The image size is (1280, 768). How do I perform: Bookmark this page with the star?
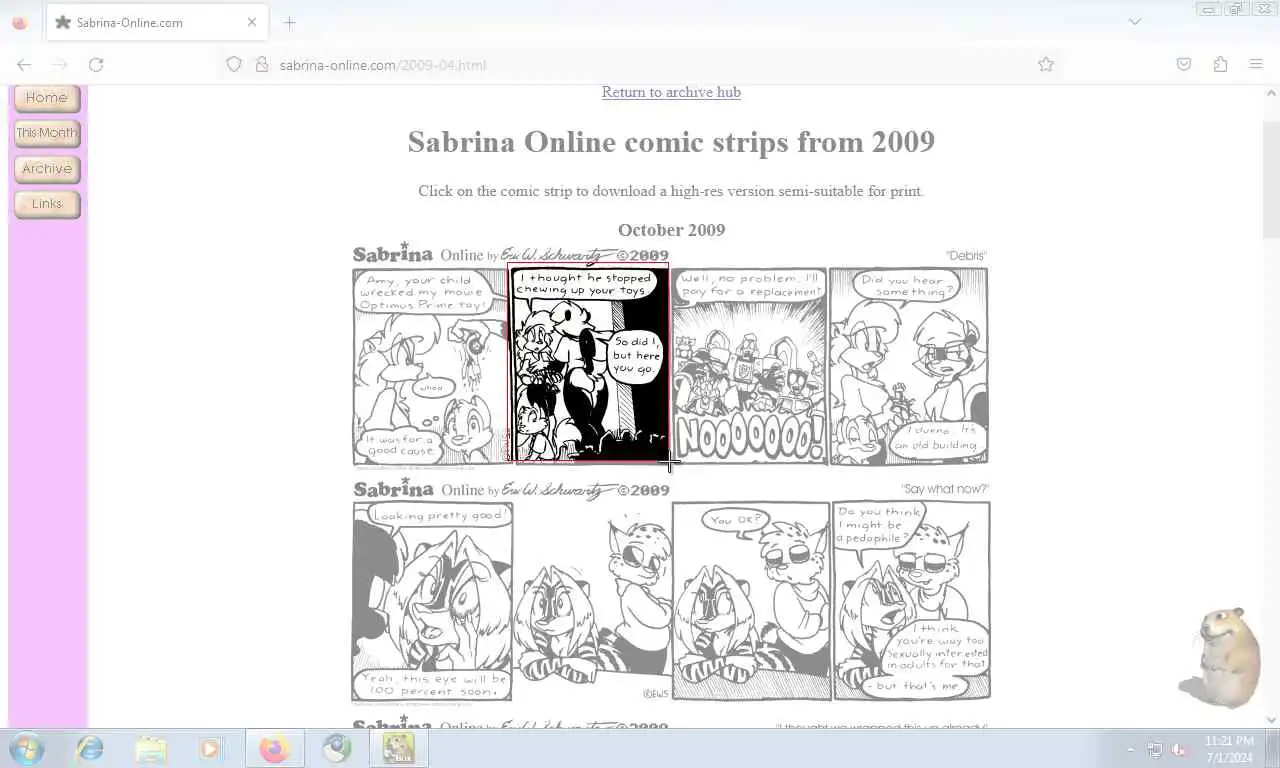tap(1046, 64)
